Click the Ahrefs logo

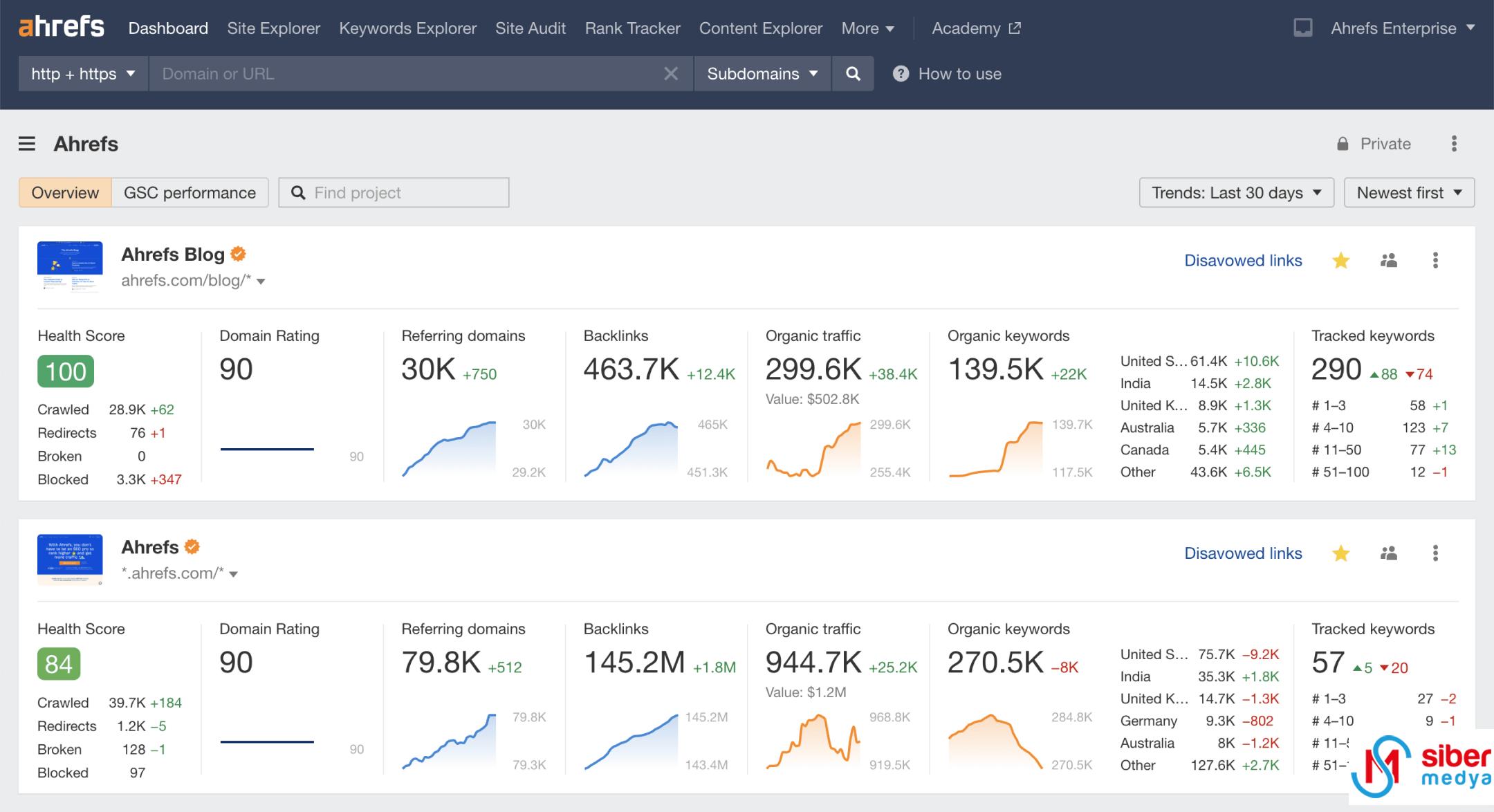coord(61,28)
